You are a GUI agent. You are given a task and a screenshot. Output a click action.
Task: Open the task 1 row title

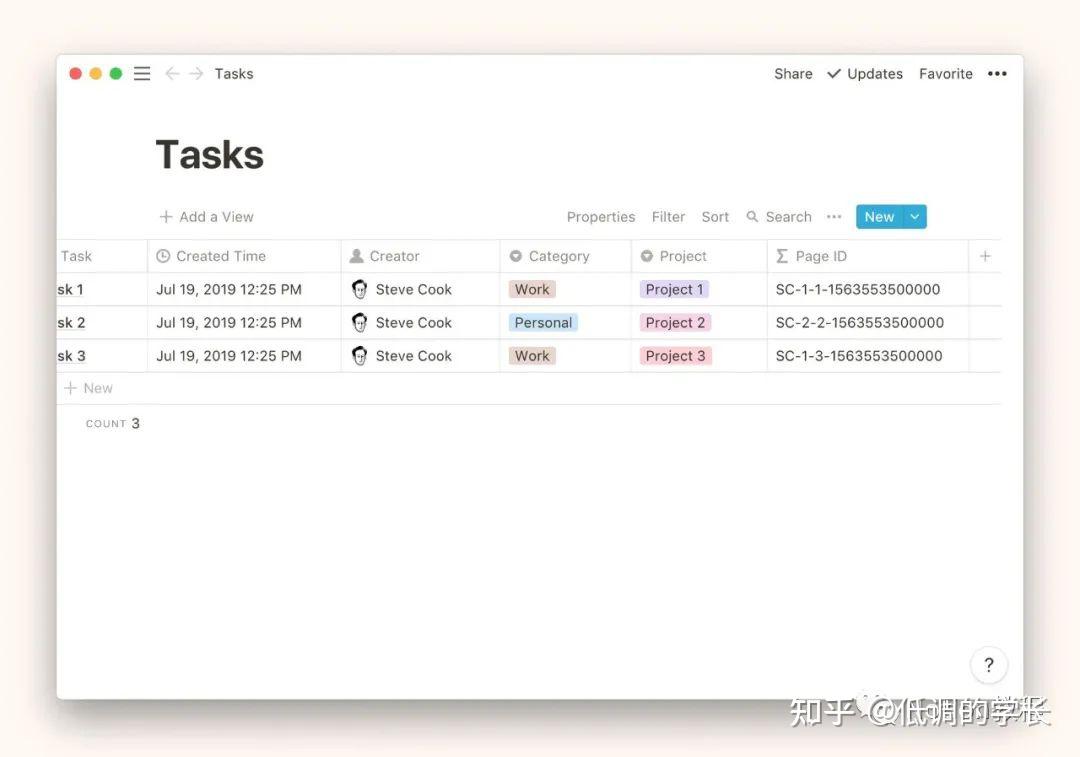click(71, 289)
